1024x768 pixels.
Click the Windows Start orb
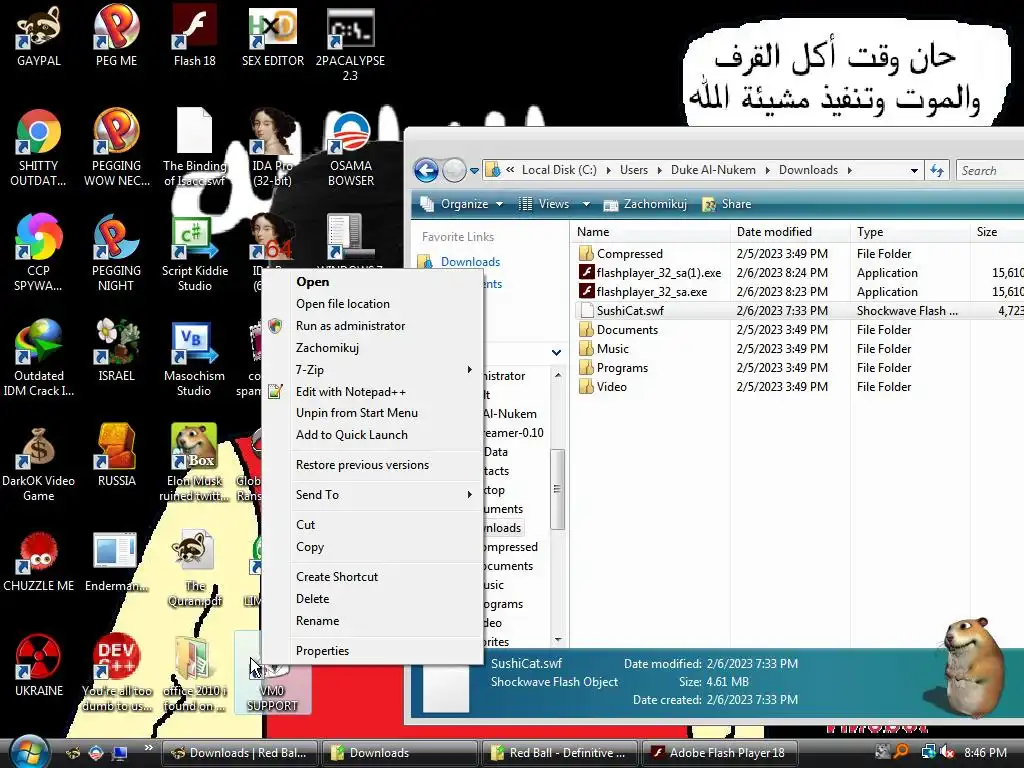[x=27, y=752]
